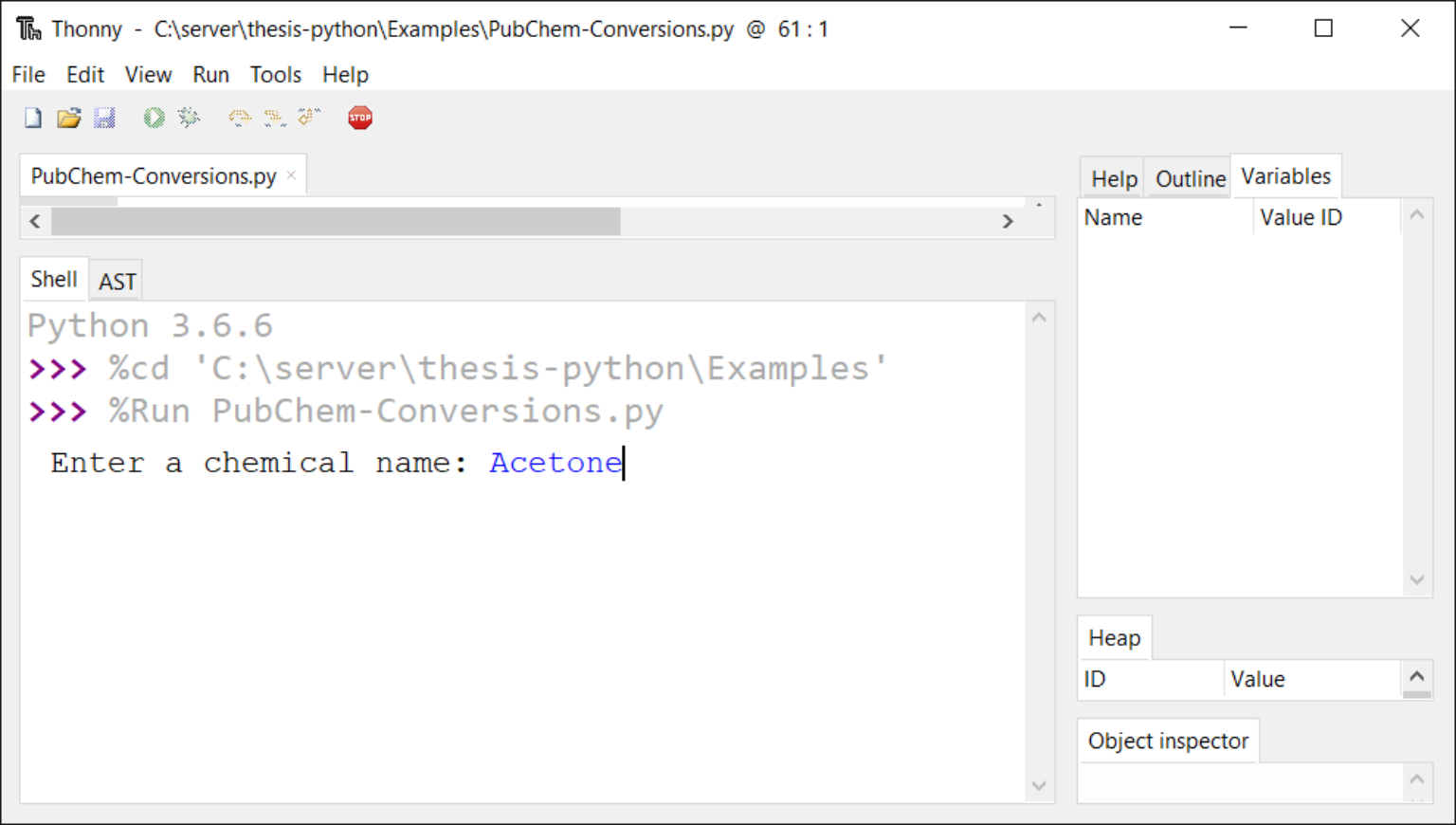
Task: Stop the running program with STOP icon
Action: point(359,117)
